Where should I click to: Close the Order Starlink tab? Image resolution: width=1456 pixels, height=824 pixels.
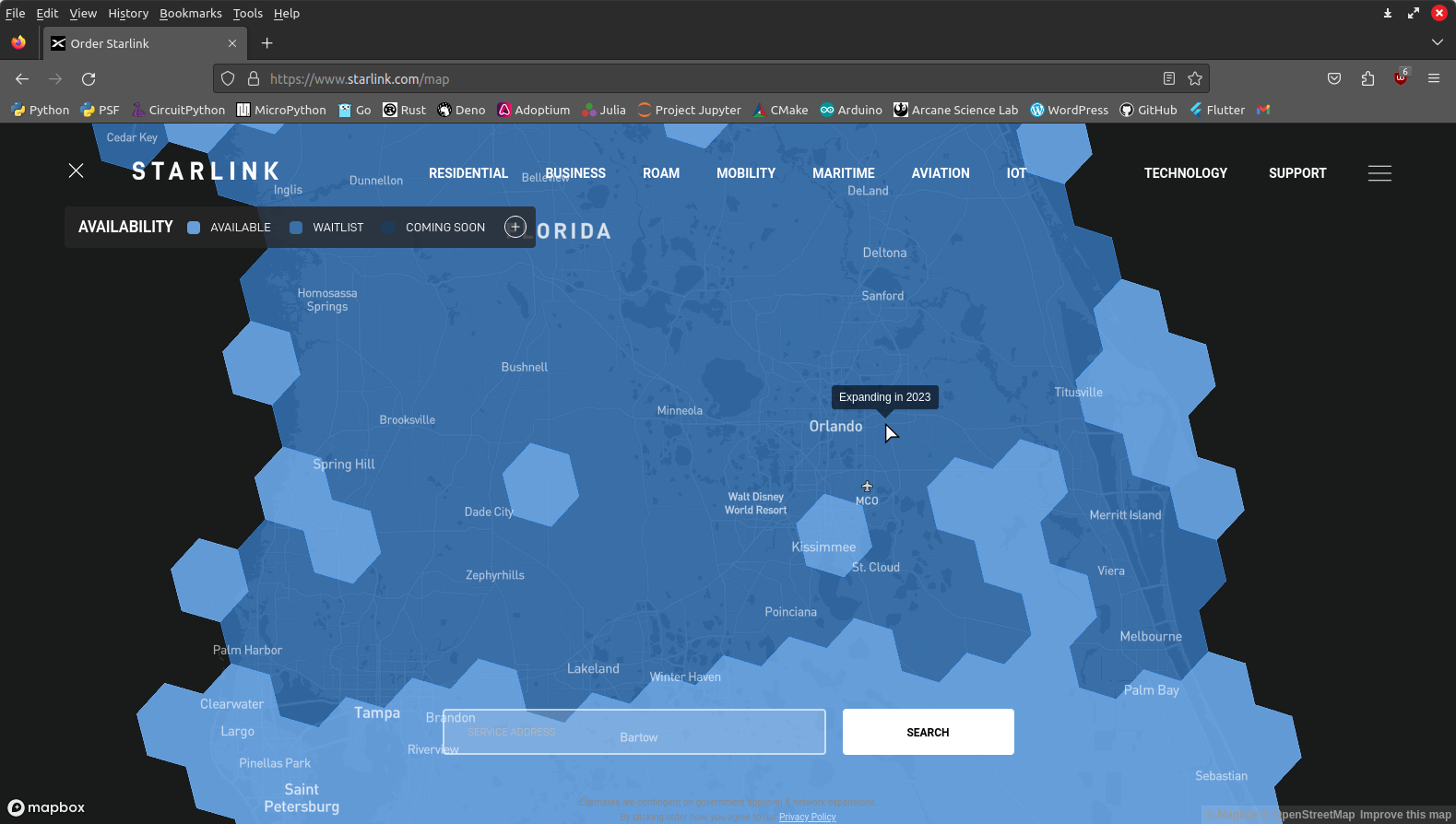click(232, 43)
